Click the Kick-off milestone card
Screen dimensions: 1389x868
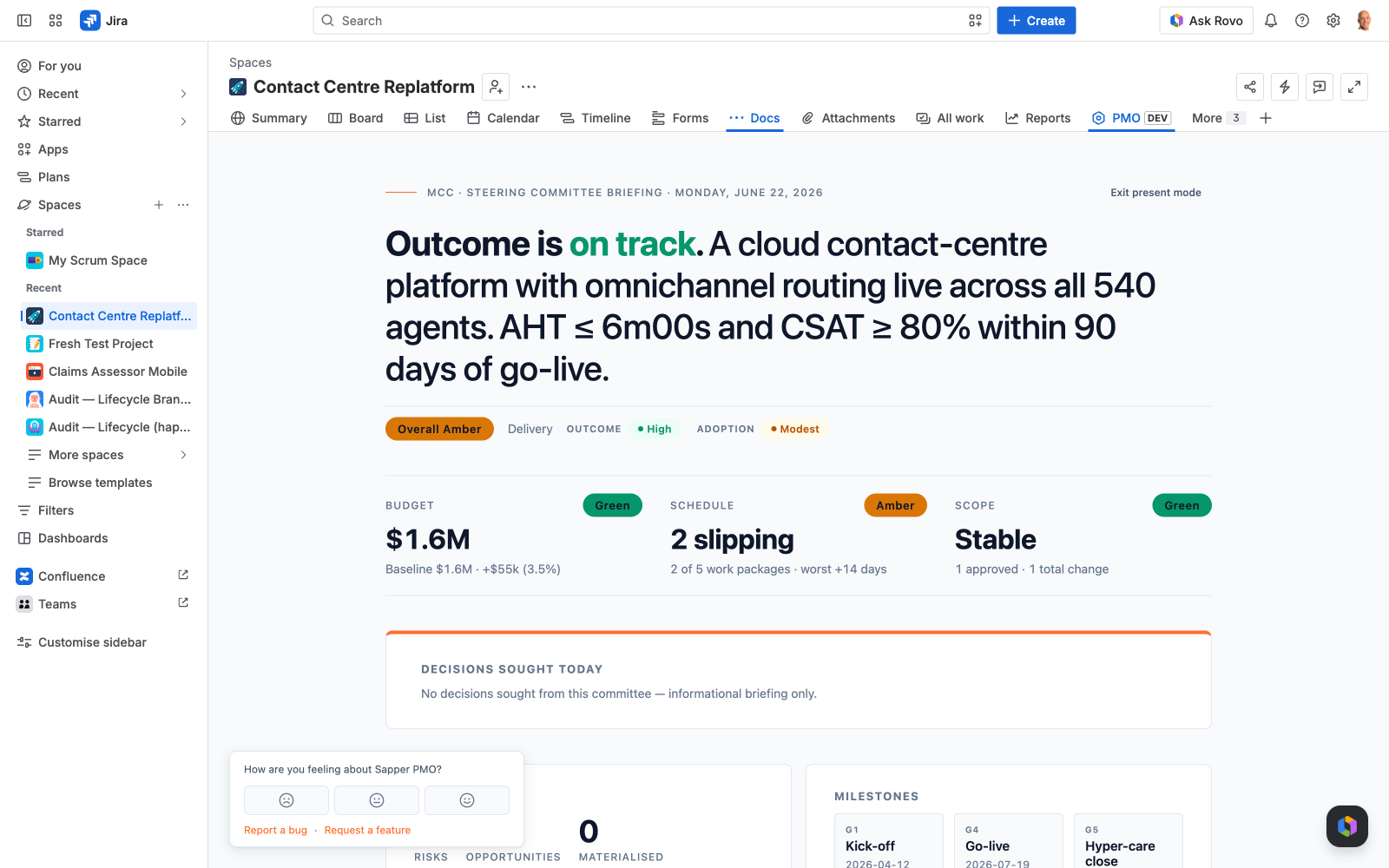click(x=889, y=840)
